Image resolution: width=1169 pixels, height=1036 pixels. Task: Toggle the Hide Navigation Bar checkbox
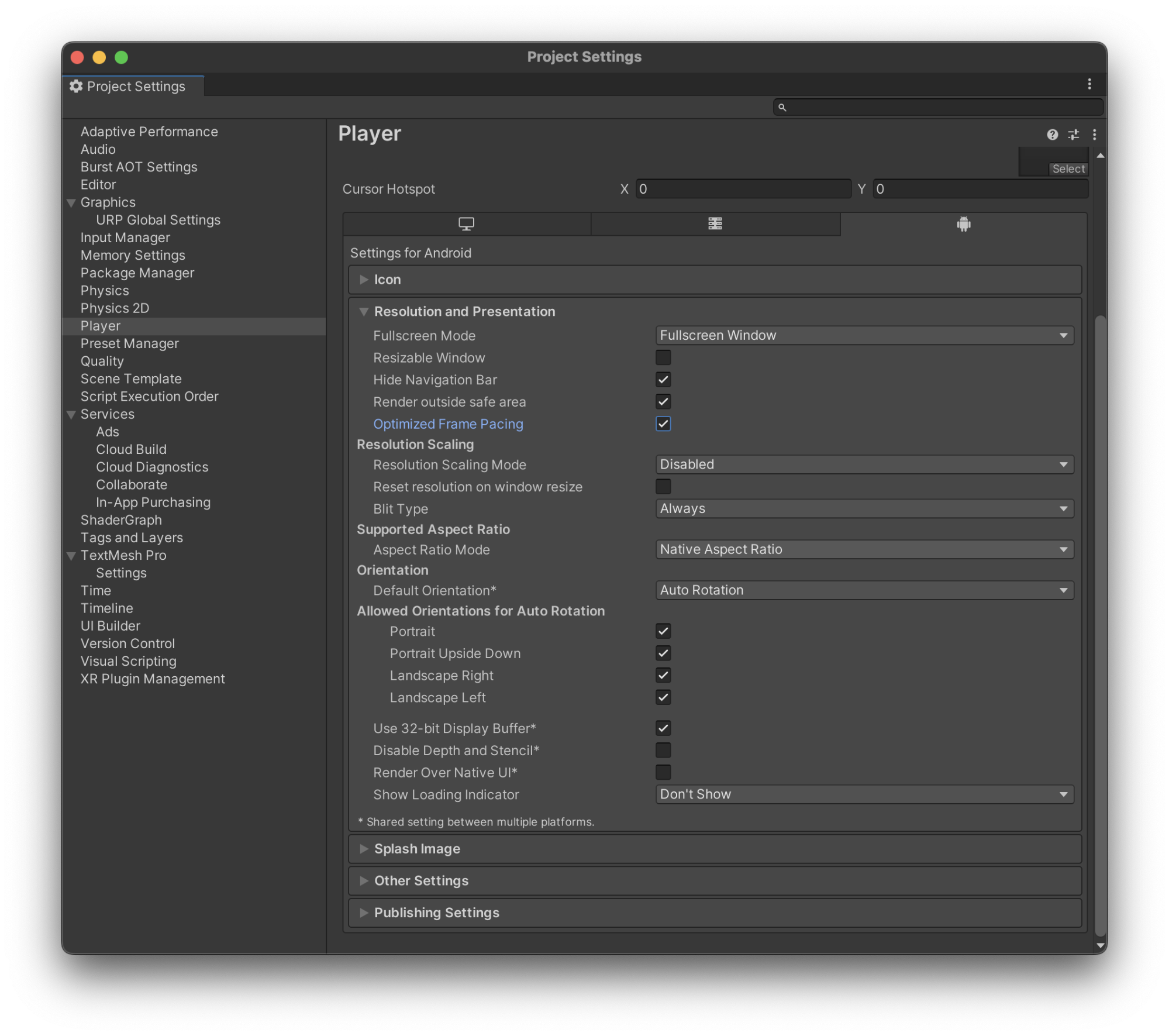click(x=663, y=379)
